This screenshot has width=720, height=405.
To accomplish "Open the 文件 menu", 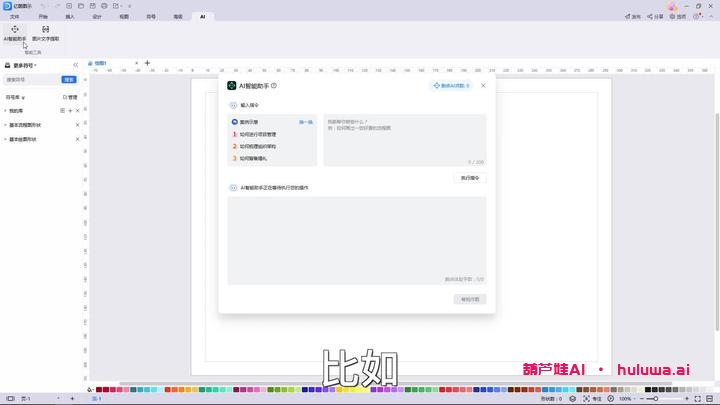I will pyautogui.click(x=15, y=17).
